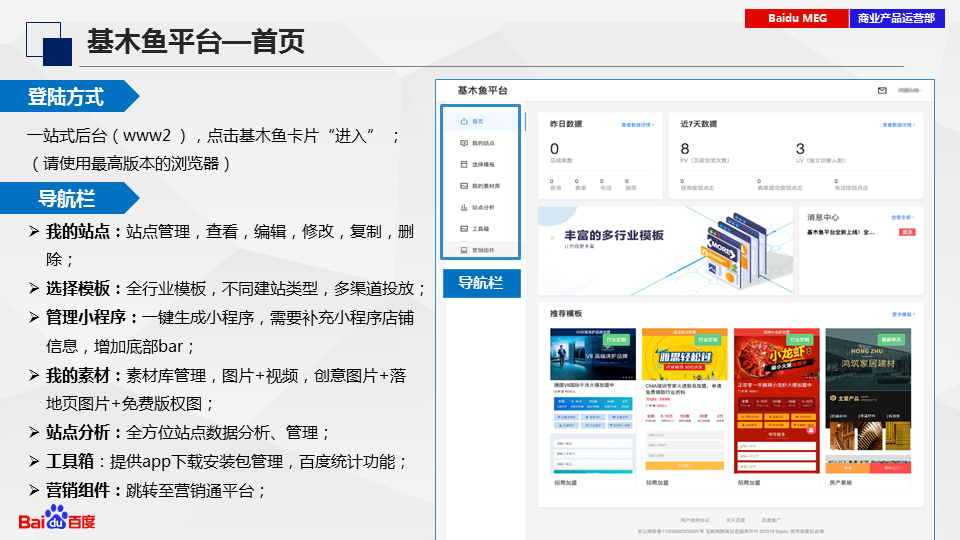Click the red 置顶 tag in 消息中心
The width and height of the screenshot is (960, 540).
point(907,232)
